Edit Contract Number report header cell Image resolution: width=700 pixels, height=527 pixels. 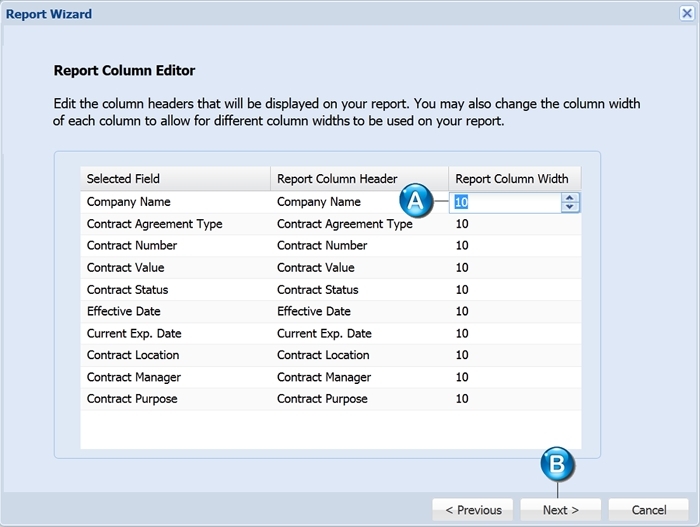[359, 246]
